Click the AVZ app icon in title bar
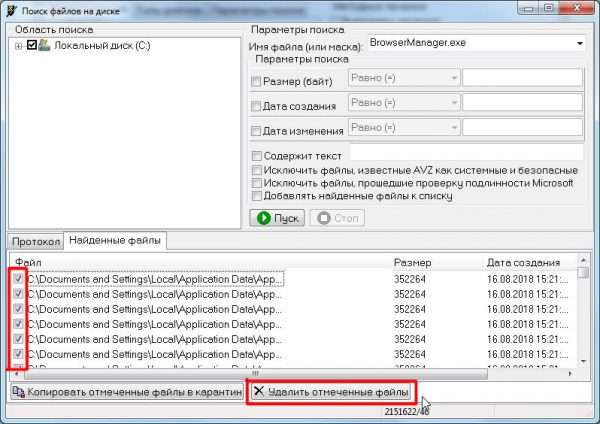 coord(11,11)
